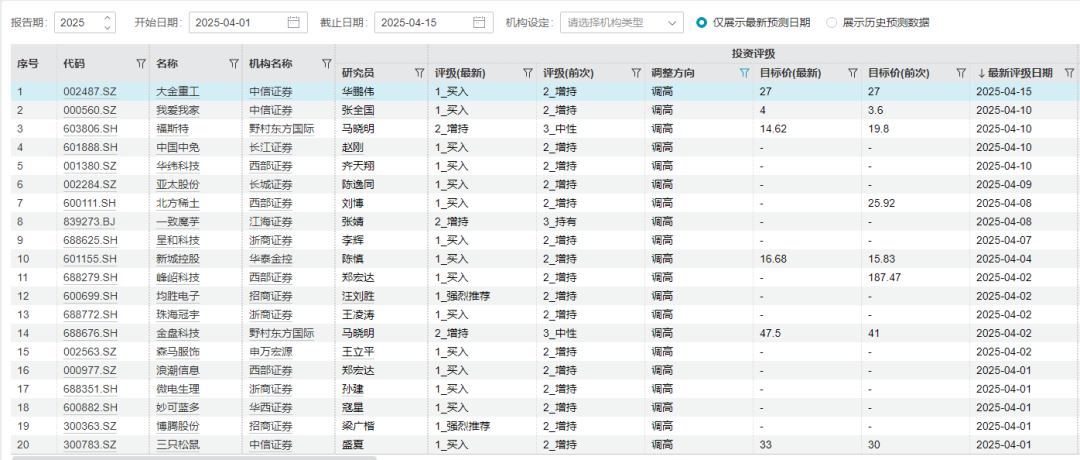Increase 报告期 year with up arrow
1080x460 pixels.
[108, 18]
